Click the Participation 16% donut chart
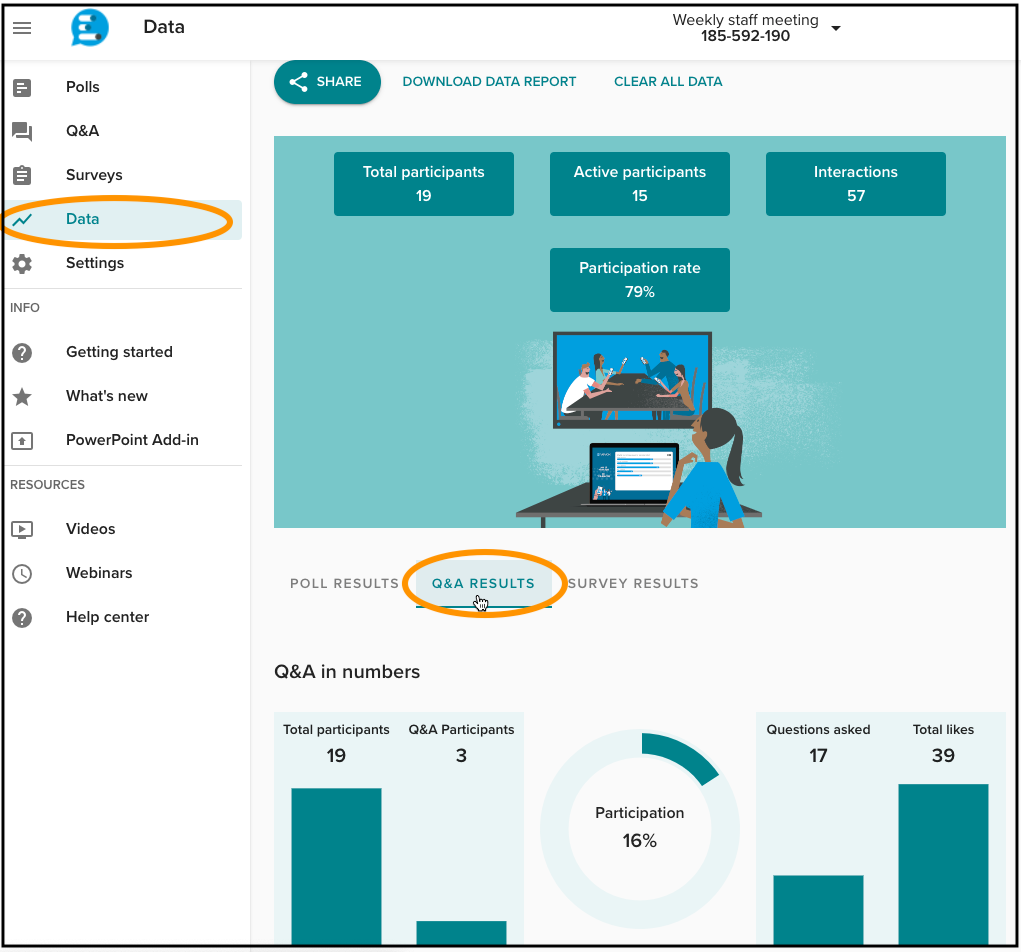The height and width of the screenshot is (952, 1021). coord(640,829)
